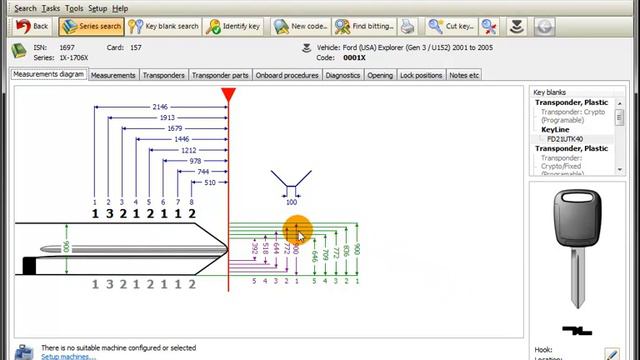Select the second Transponder, Plastic heading

(x=571, y=149)
